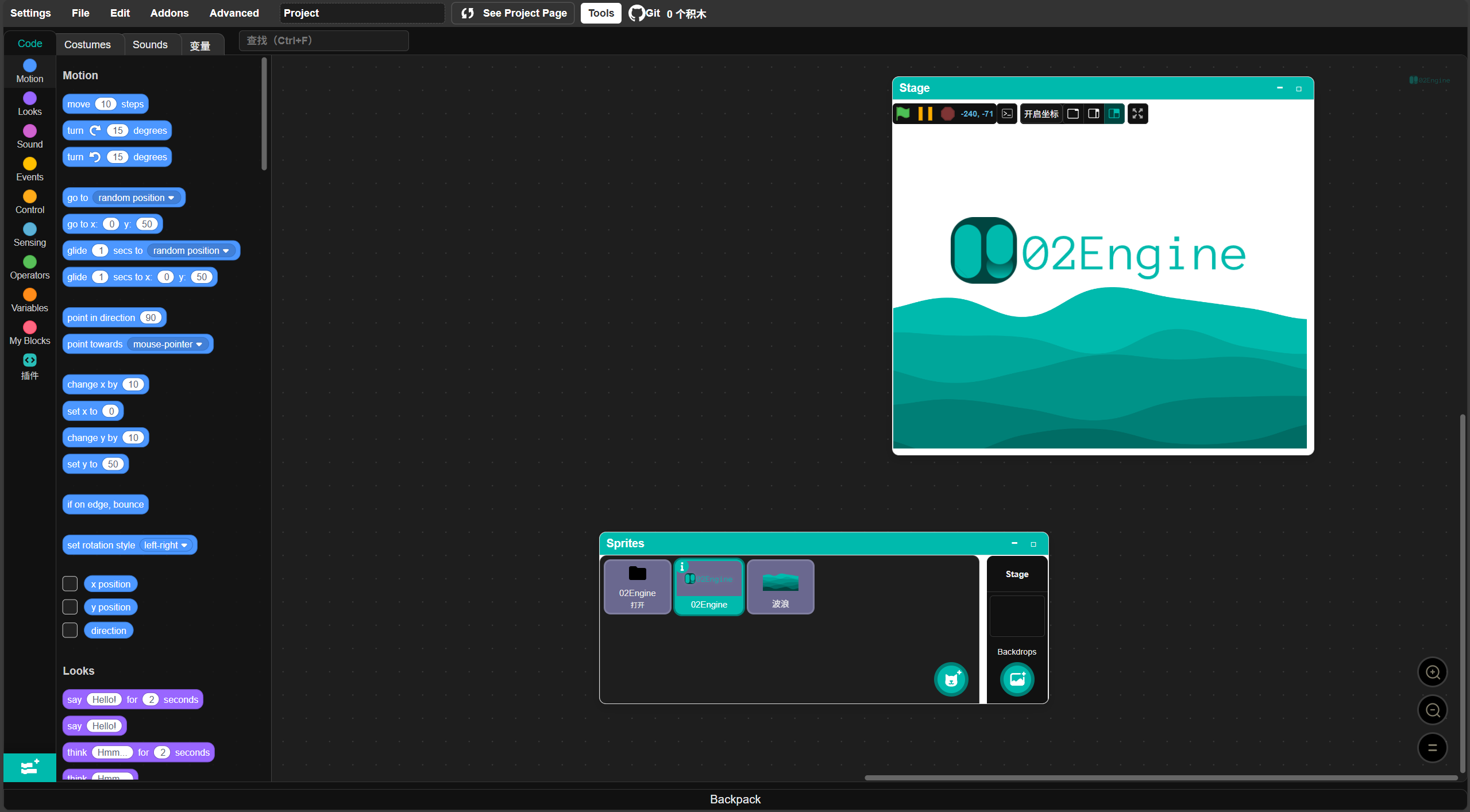Zoom in the code workspace

coord(1433,672)
